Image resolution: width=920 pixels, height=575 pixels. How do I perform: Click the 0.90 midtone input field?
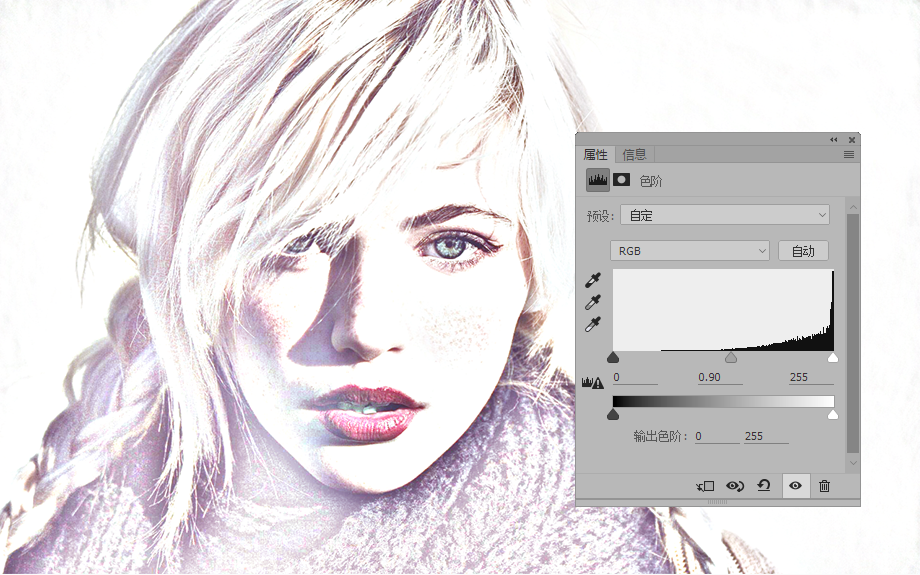tap(720, 377)
